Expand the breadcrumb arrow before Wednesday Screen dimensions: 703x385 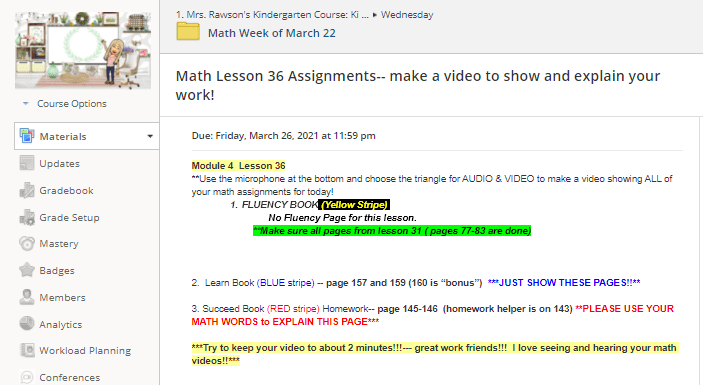tap(375, 15)
